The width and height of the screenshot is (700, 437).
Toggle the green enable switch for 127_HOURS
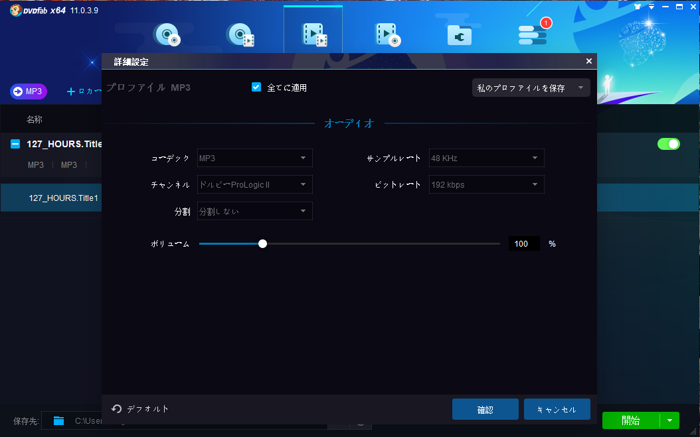coord(668,144)
